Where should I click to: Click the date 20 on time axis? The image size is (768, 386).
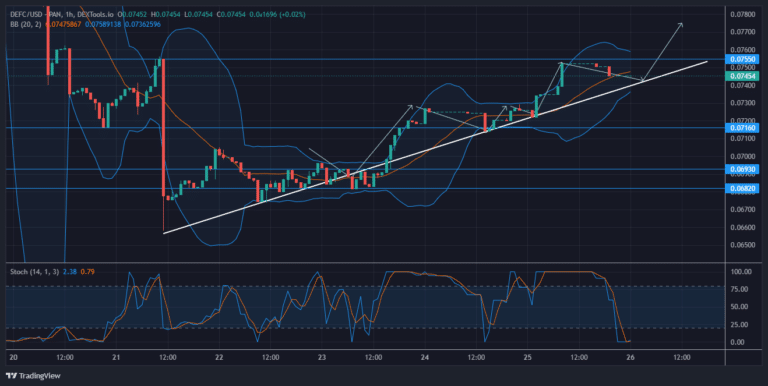coord(13,358)
